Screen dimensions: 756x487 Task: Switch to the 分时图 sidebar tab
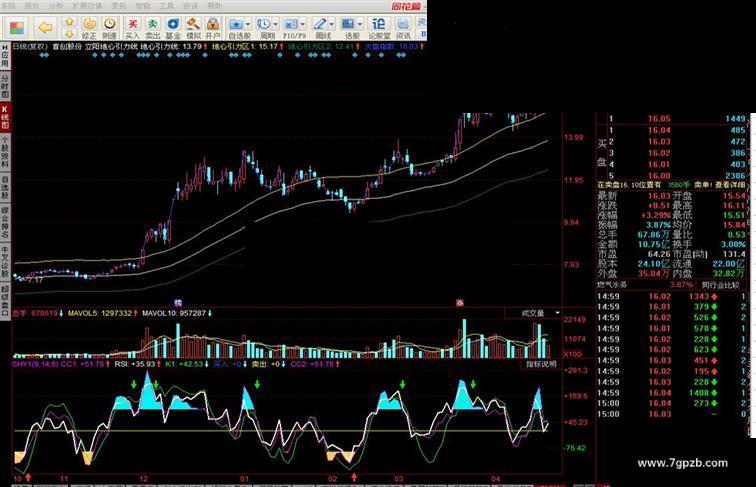tap(5, 86)
